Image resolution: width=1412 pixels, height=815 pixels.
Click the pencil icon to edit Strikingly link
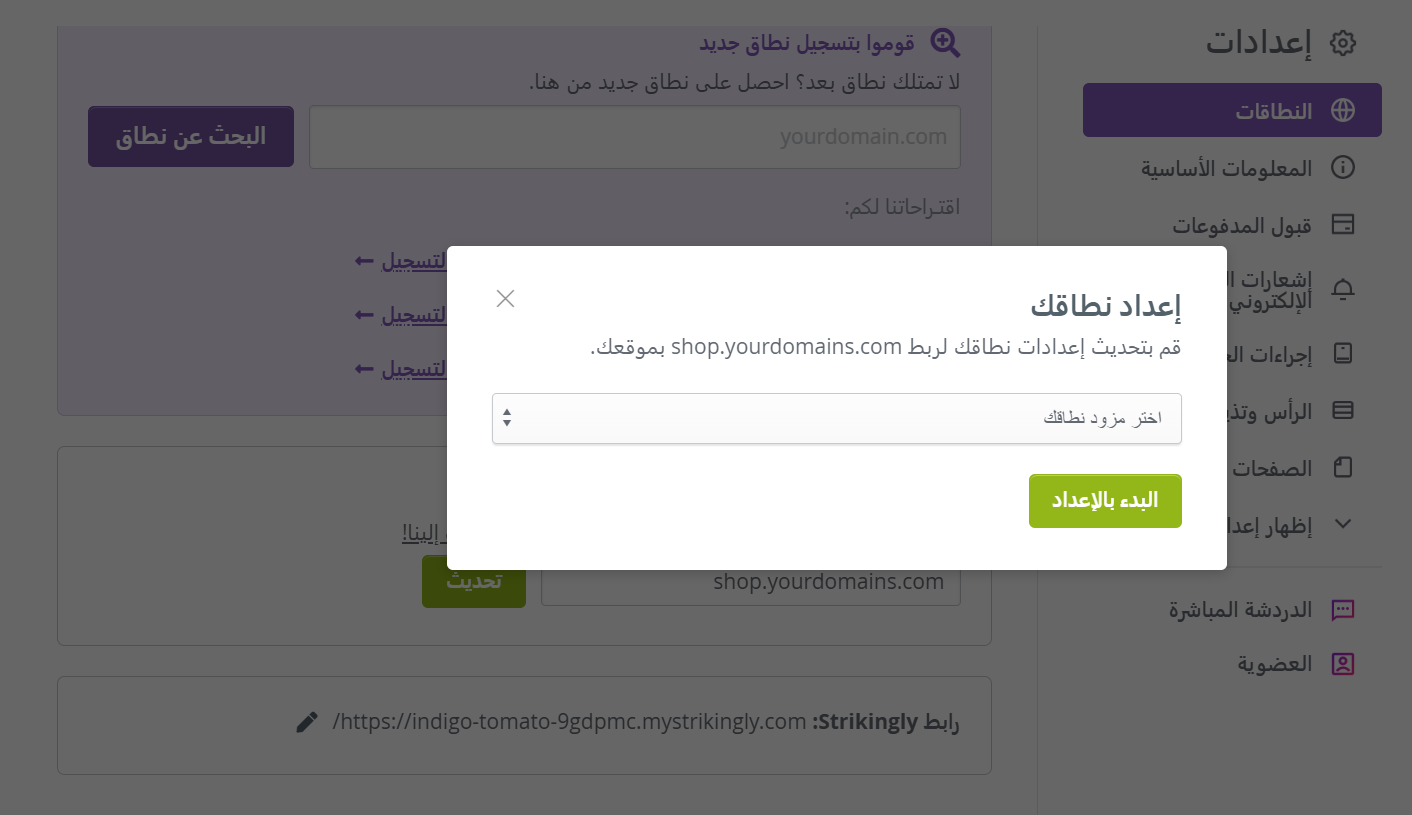point(307,722)
